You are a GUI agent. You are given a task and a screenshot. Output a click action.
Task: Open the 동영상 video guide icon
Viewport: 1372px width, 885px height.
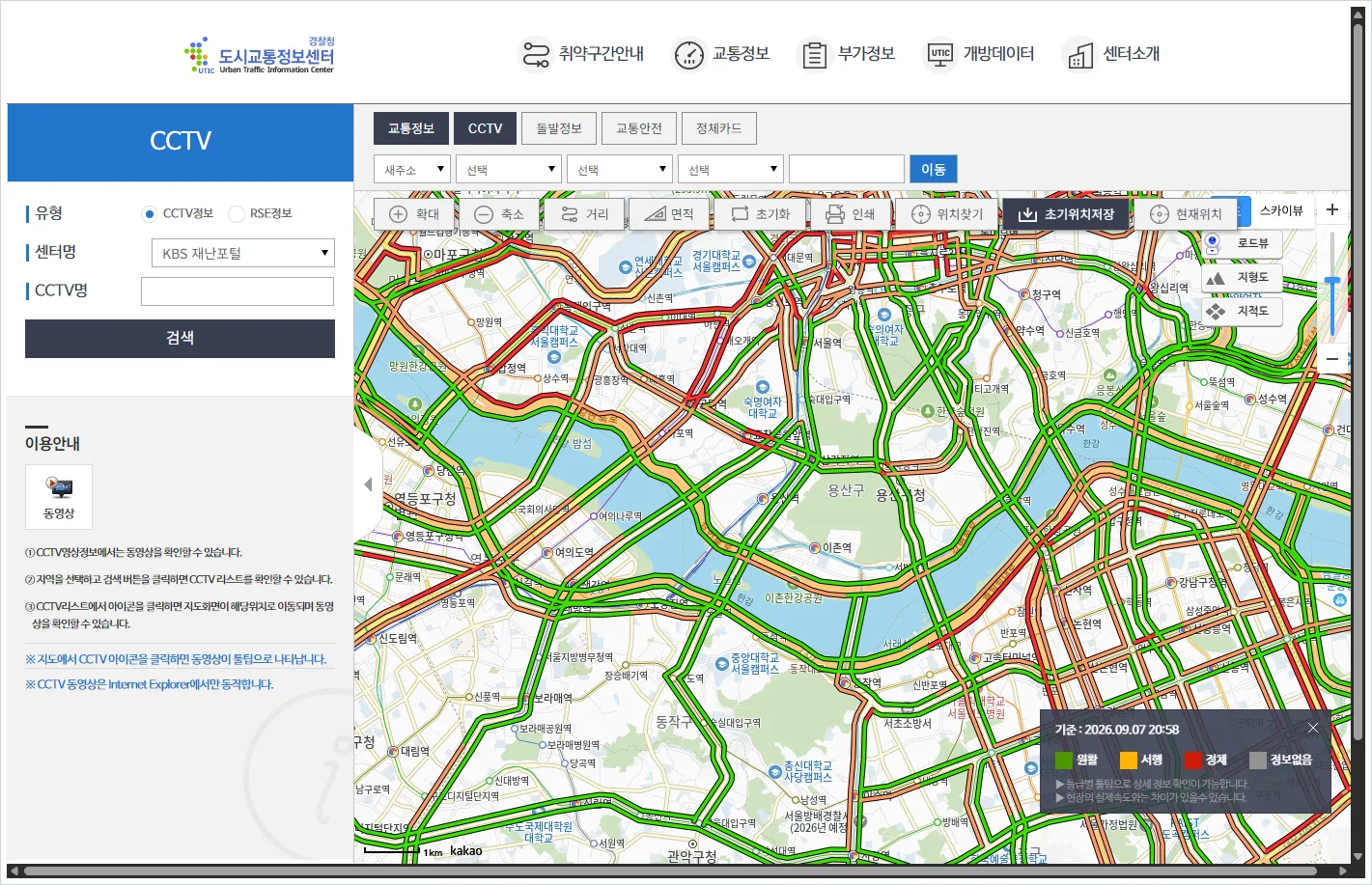pos(59,496)
